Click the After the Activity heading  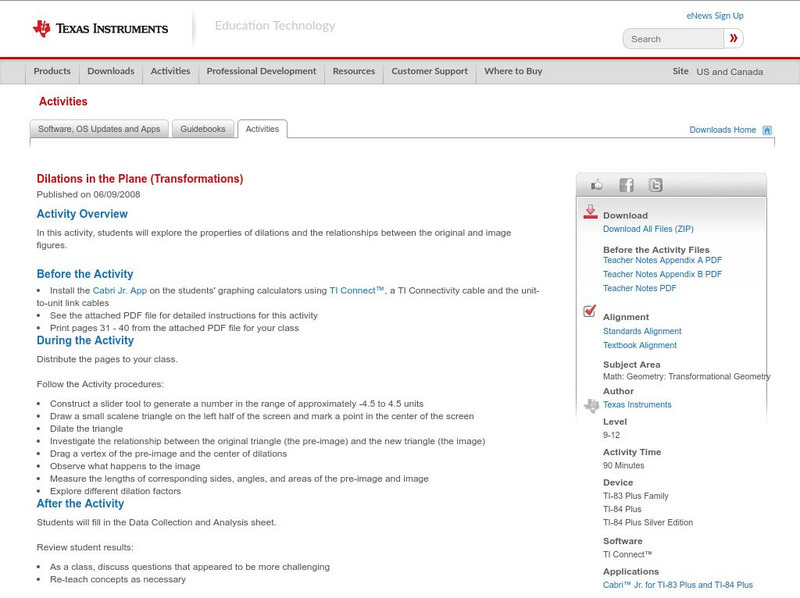[x=80, y=504]
